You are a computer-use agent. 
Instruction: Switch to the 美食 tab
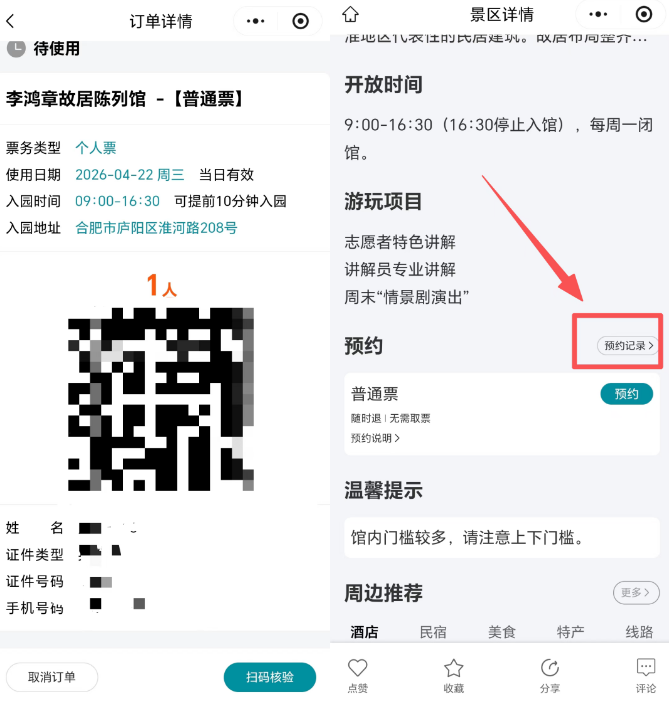502,632
